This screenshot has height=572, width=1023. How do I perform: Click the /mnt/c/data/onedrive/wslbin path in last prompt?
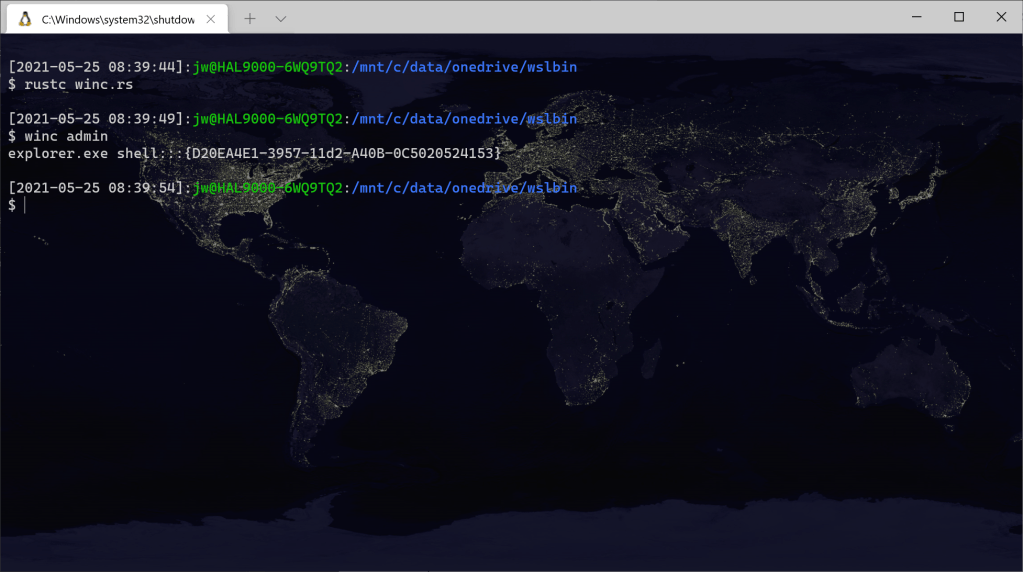[463, 188]
